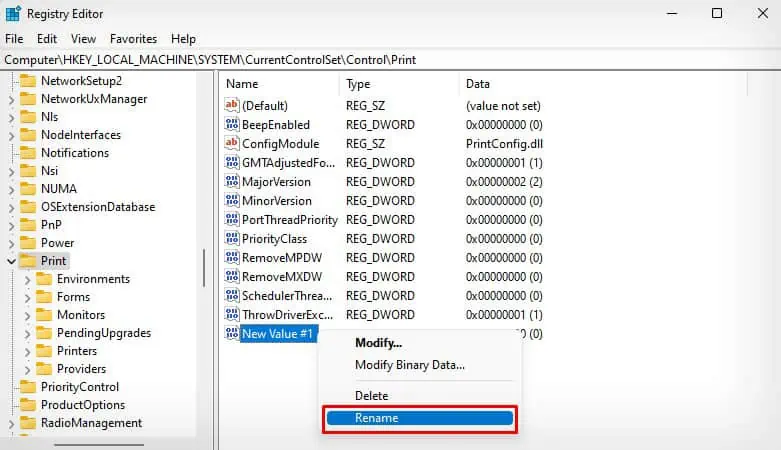
Task: Select the (Default) string value icon
Action: click(232, 105)
